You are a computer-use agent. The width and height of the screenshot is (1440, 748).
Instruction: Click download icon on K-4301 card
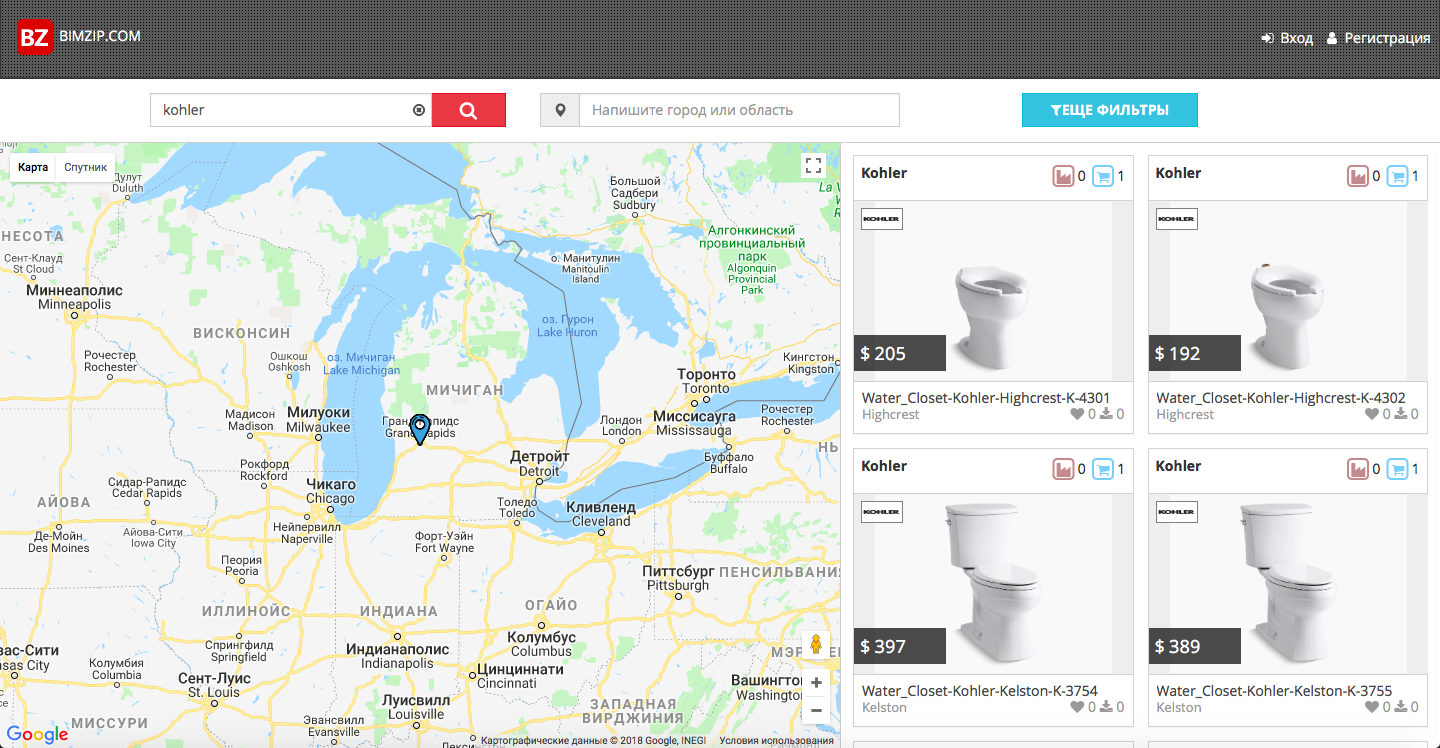[1107, 414]
